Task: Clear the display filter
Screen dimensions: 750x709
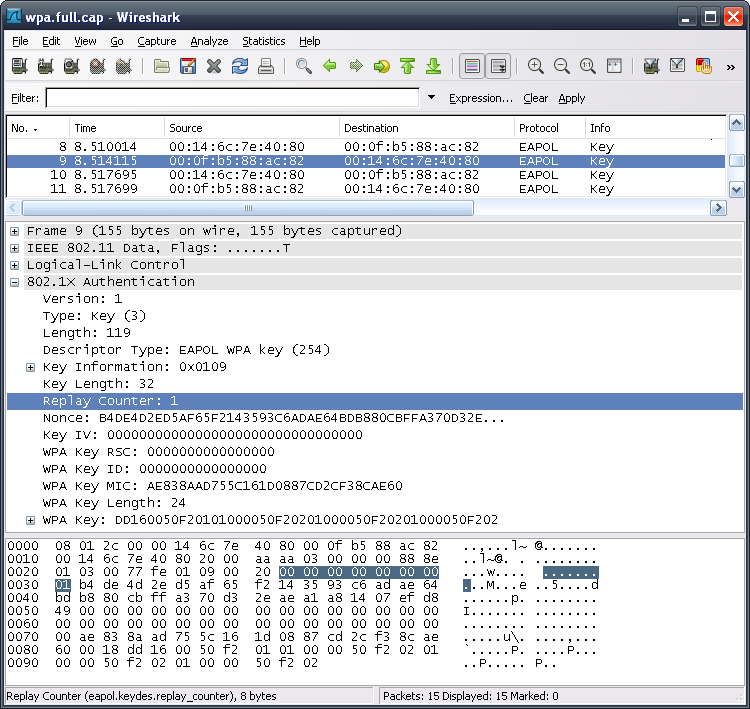Action: pyautogui.click(x=535, y=98)
